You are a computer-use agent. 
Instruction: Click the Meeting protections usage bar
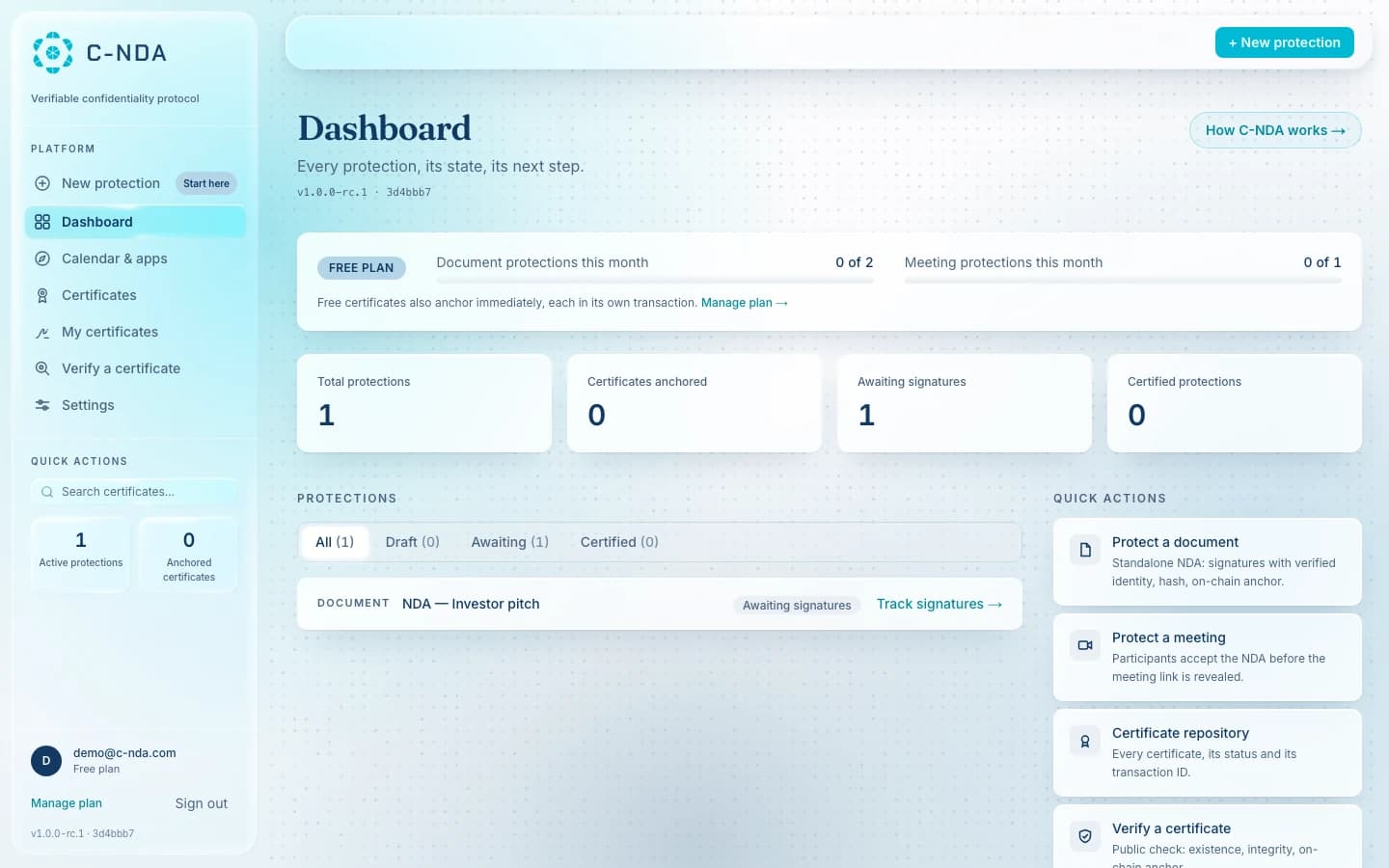point(1123,281)
